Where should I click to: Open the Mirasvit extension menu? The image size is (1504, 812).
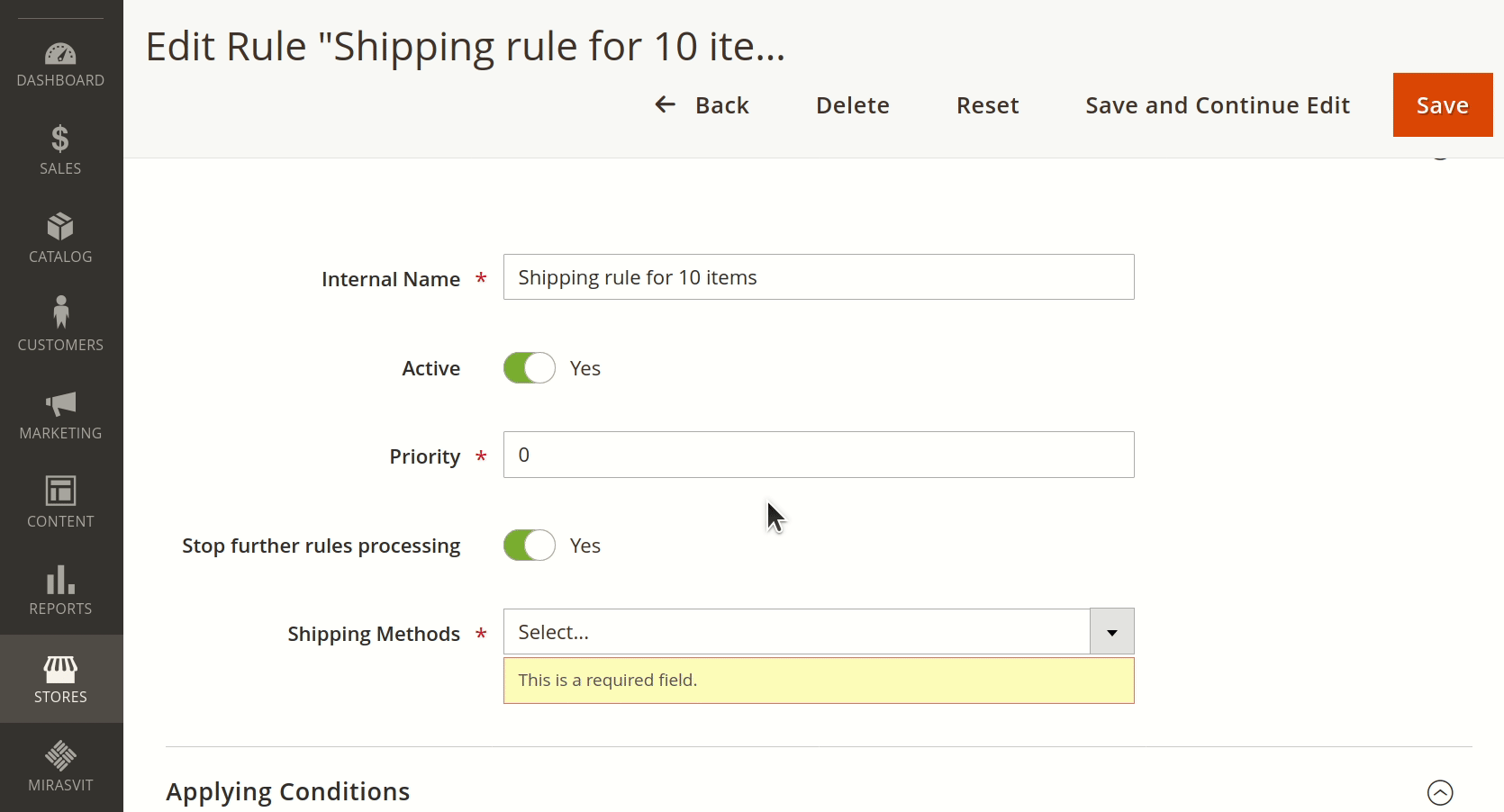pos(60,765)
